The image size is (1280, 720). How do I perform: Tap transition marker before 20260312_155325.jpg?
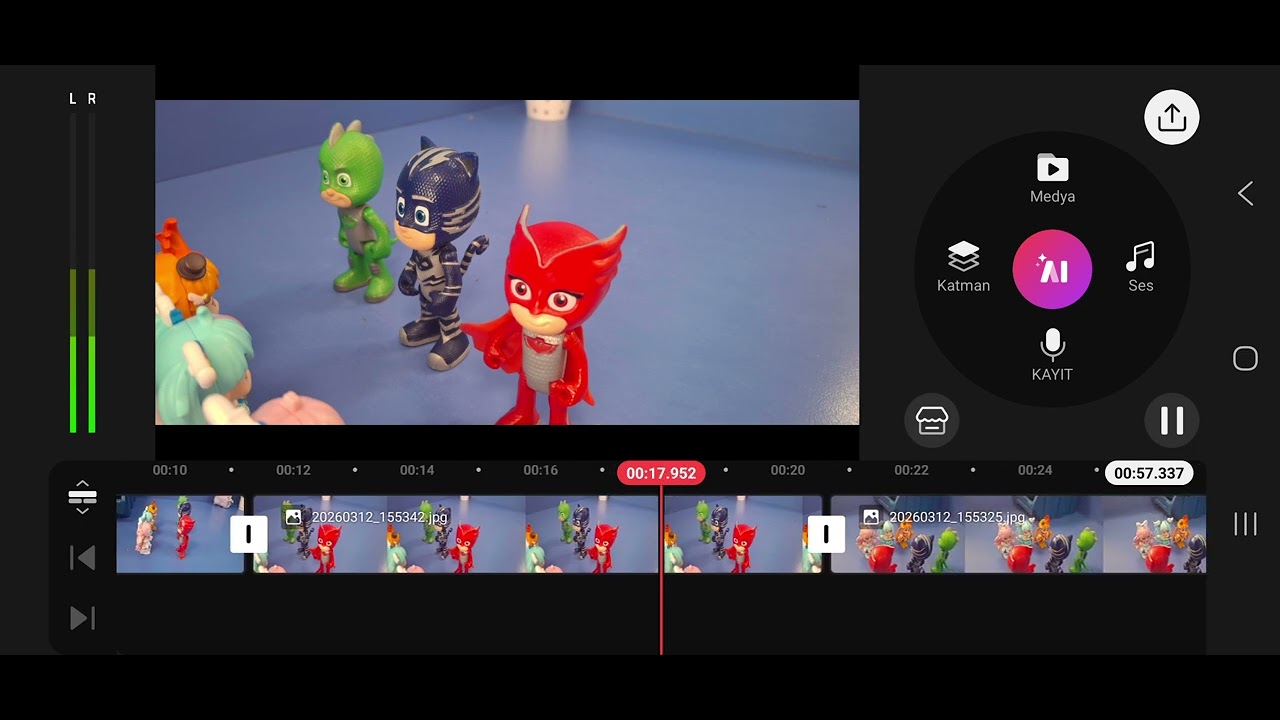click(x=826, y=534)
